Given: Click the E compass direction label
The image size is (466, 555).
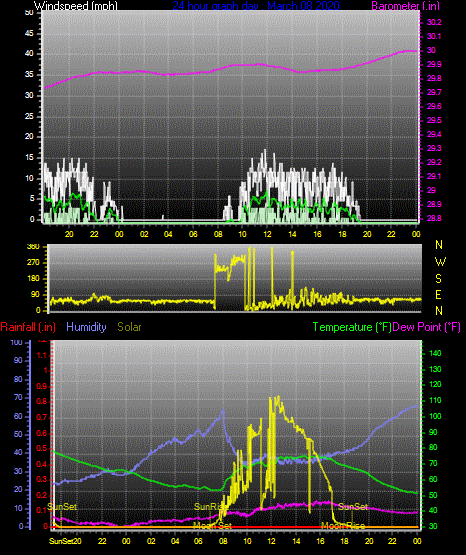Looking at the screenshot, I should [x=438, y=295].
